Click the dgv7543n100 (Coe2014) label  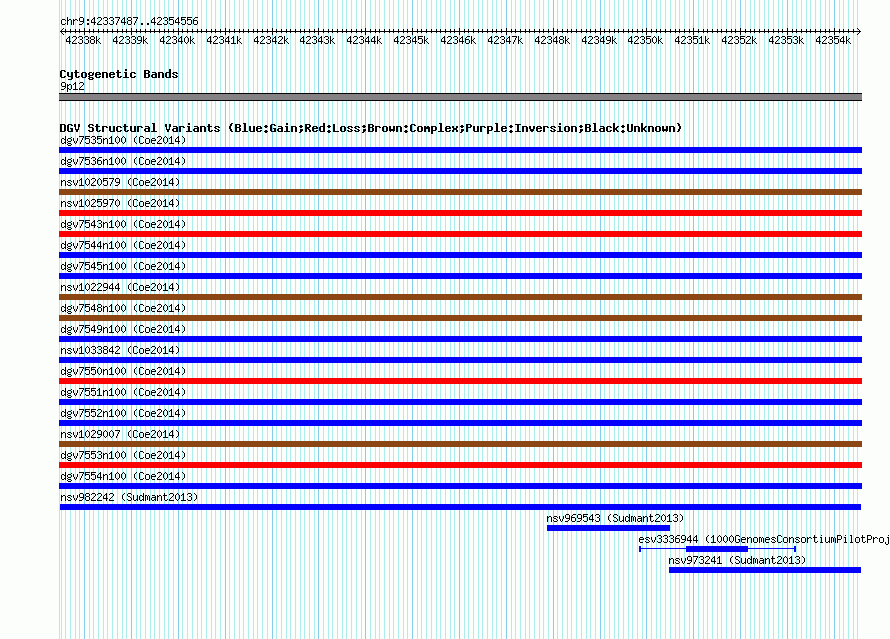[x=123, y=224]
